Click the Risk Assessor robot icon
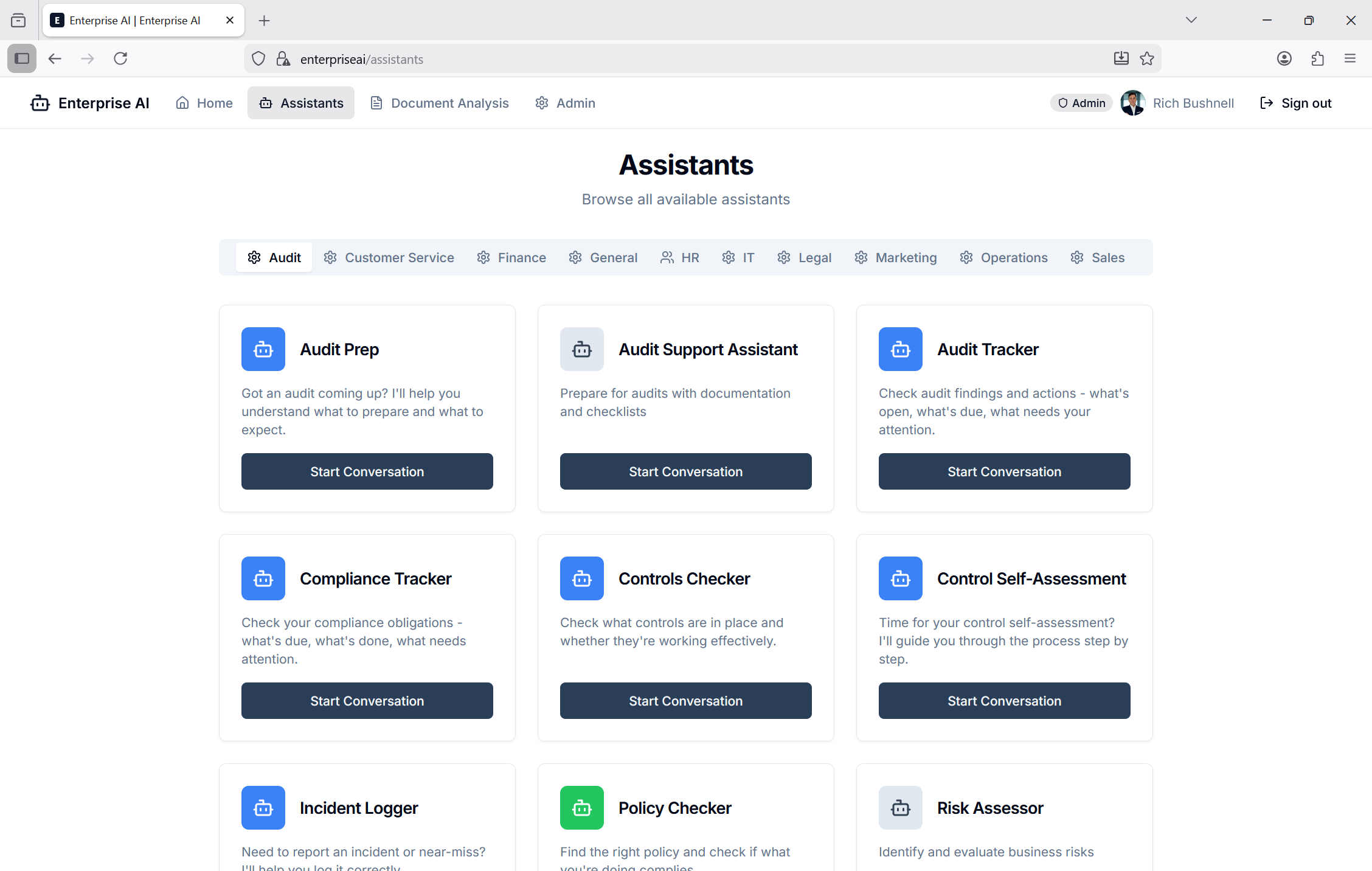 (900, 808)
